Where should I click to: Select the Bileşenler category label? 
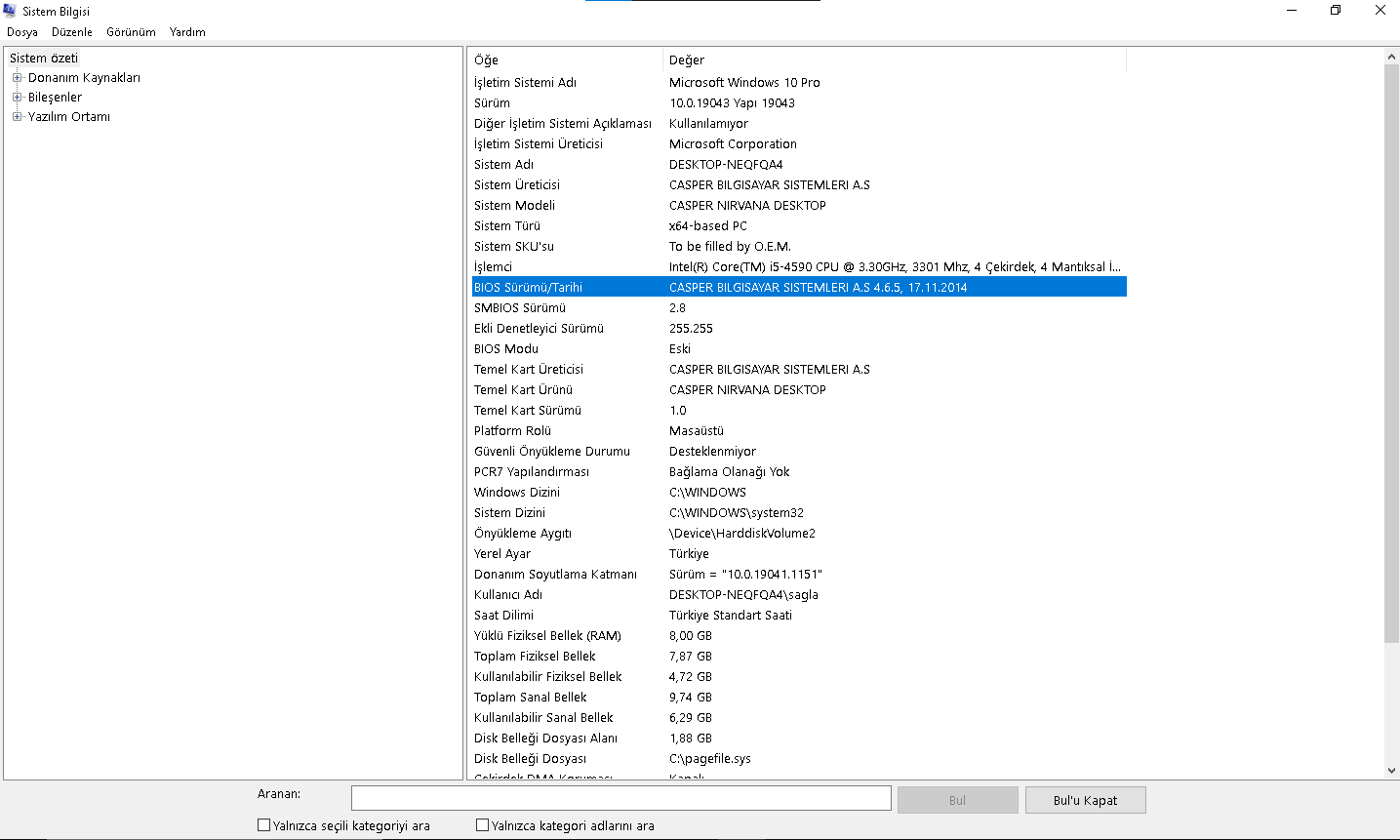55,98
